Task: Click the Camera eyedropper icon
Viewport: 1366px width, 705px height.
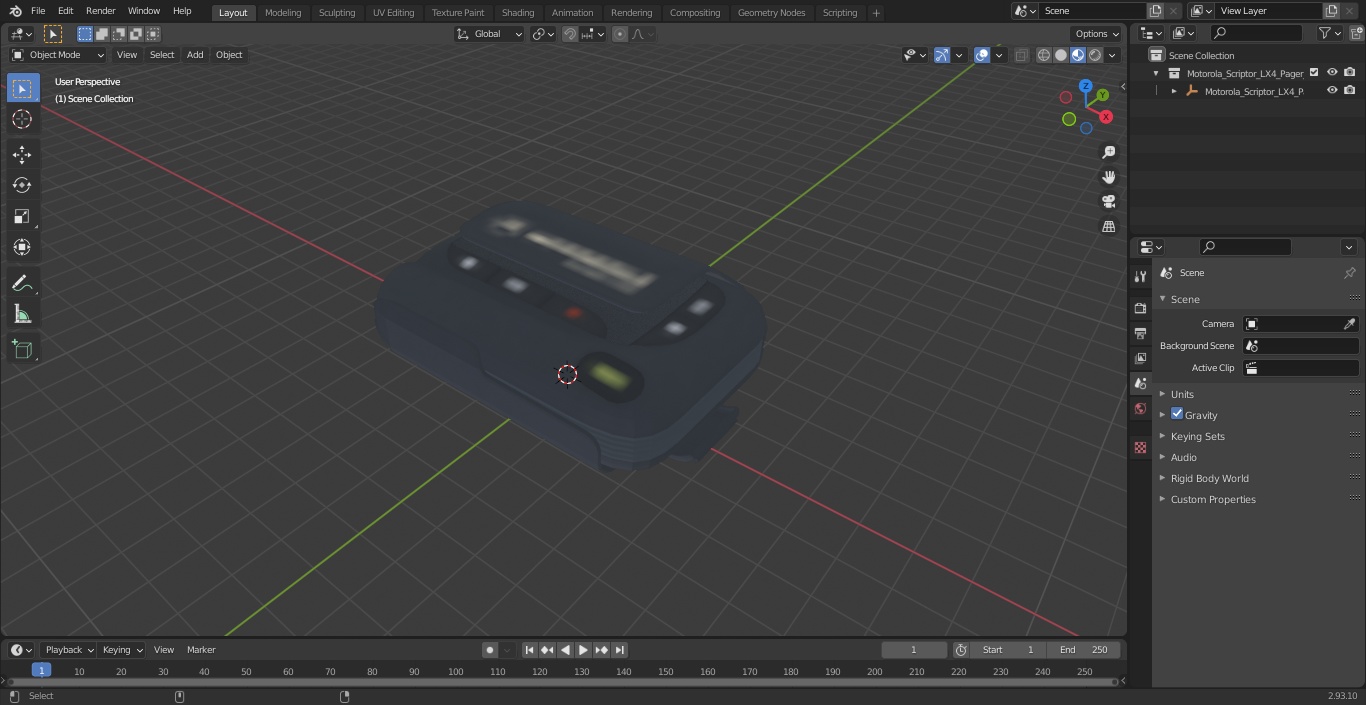Action: (x=1349, y=324)
